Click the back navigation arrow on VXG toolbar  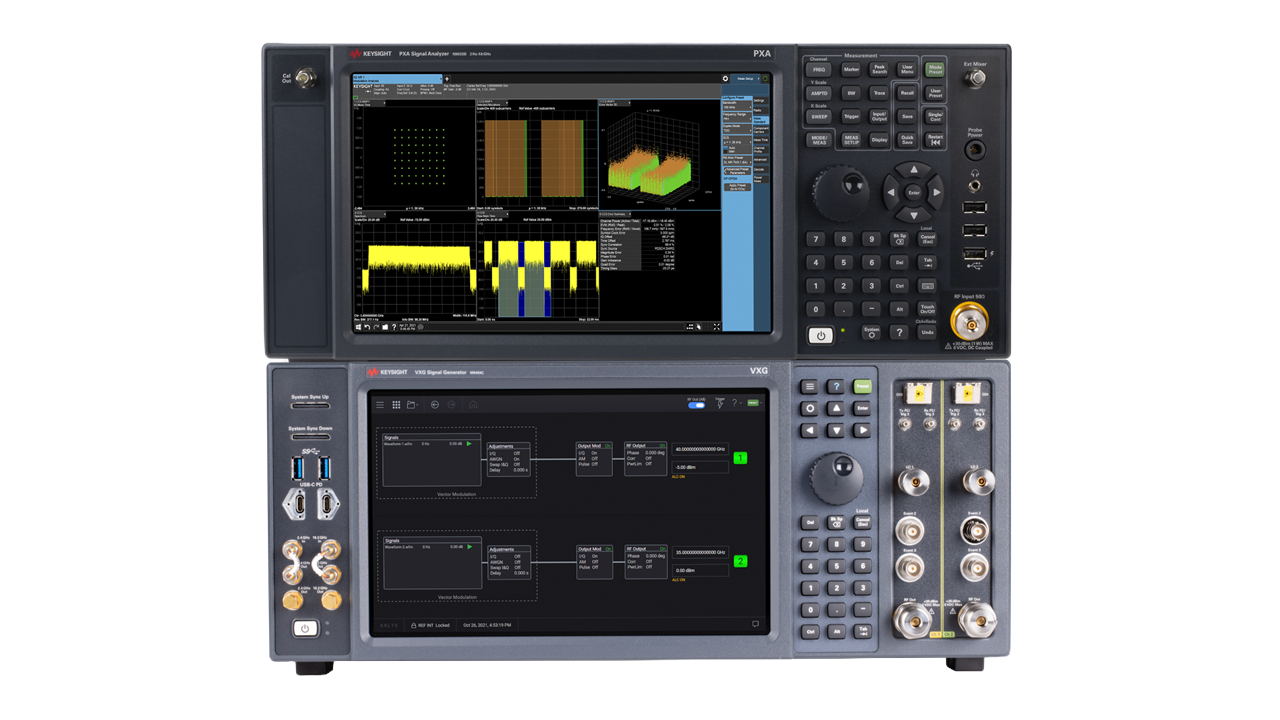pyautogui.click(x=434, y=404)
